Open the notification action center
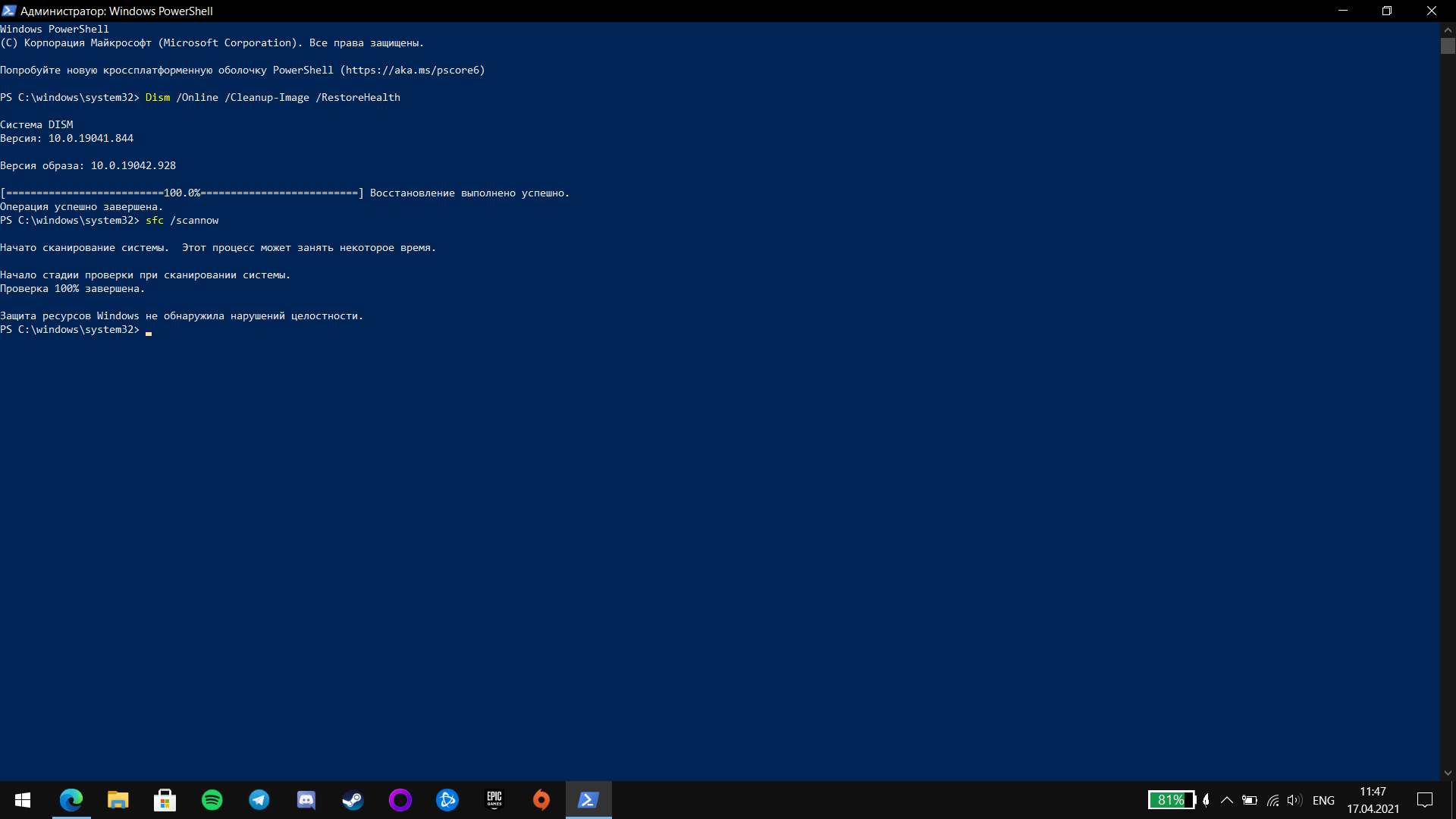This screenshot has height=819, width=1456. click(x=1425, y=800)
